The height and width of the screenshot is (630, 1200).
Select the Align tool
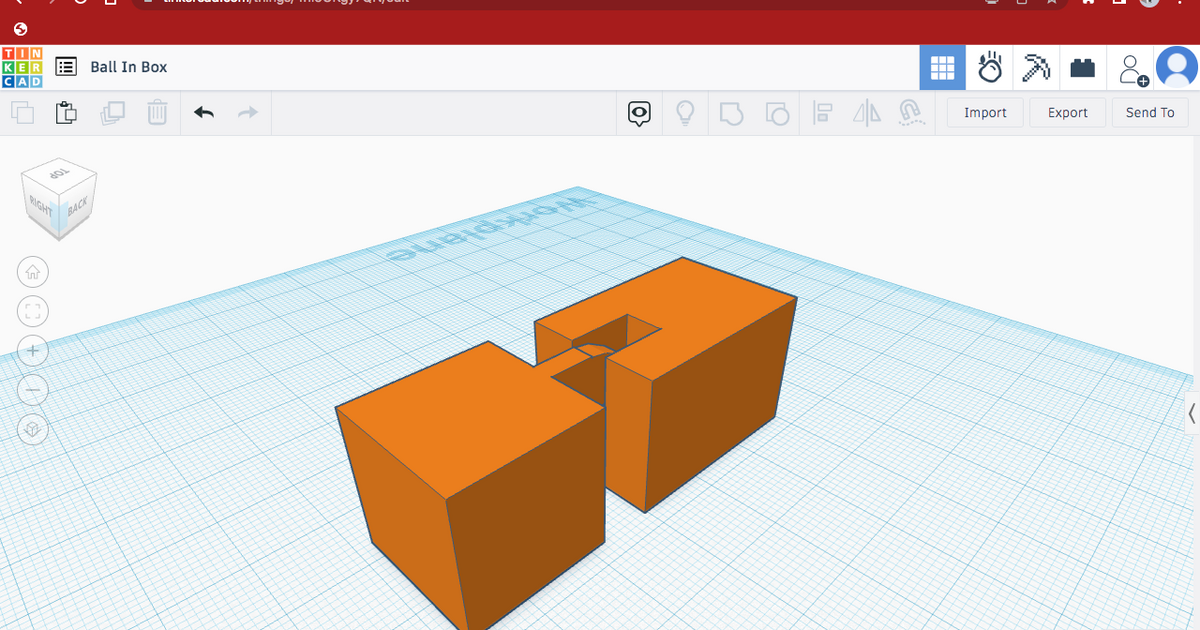(823, 113)
